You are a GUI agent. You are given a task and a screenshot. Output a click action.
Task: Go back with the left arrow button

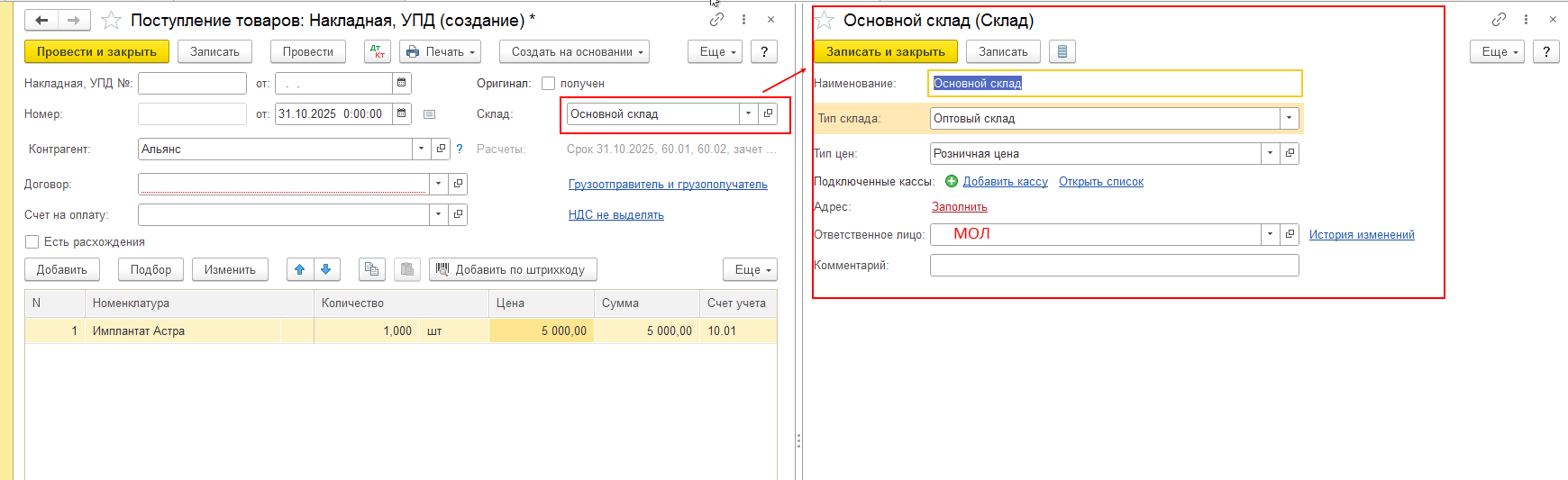click(41, 20)
